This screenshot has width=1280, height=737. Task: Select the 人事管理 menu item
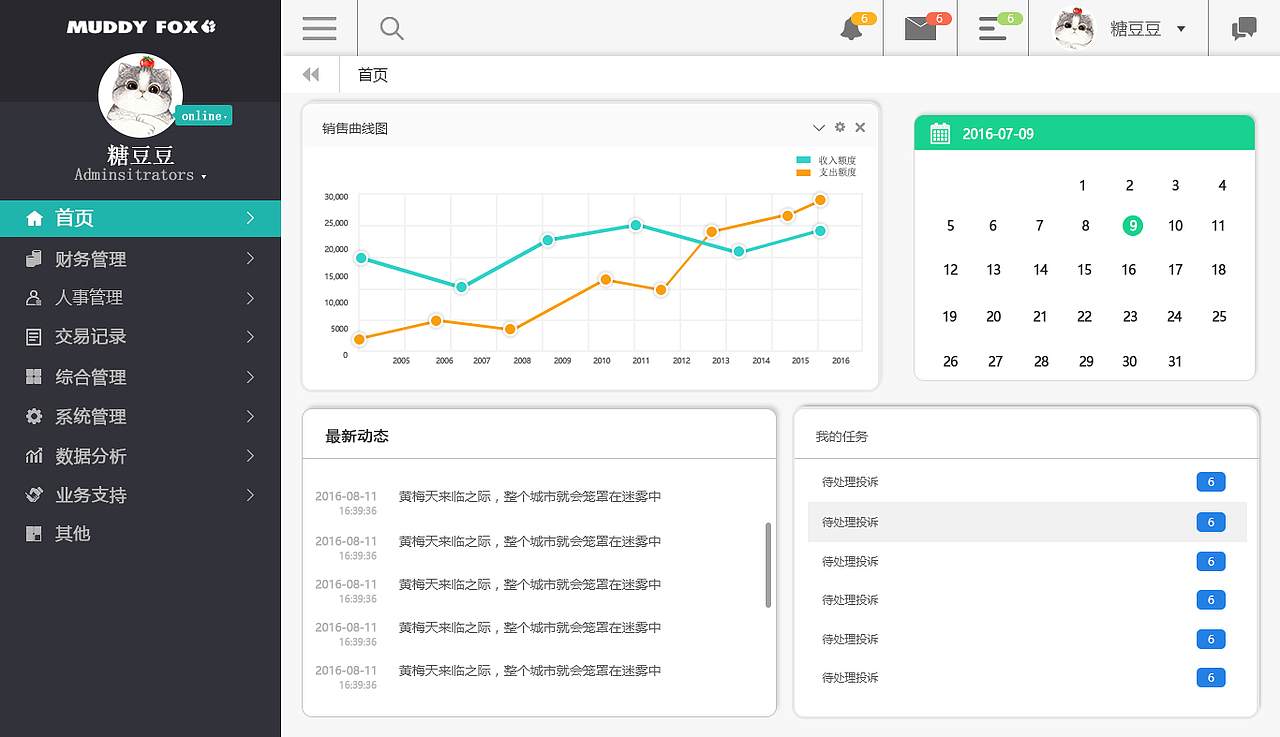(x=140, y=298)
